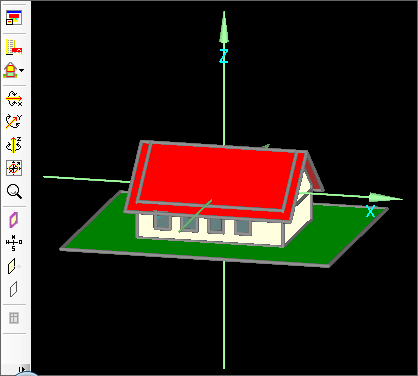Select the empty outlined surface icon
Image resolution: width=418 pixels, height=376 pixels.
[13, 289]
